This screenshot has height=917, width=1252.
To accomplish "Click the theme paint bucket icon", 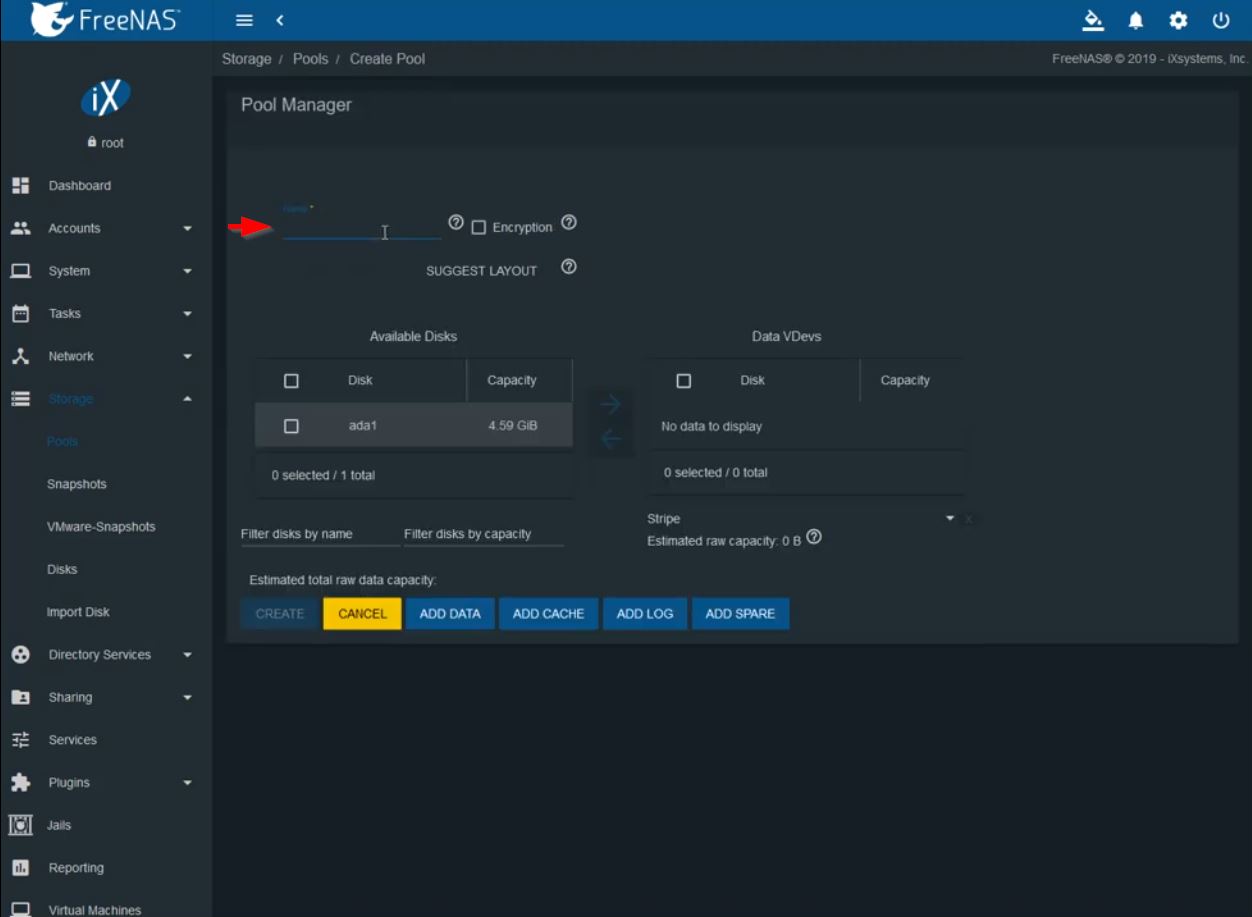I will (1093, 20).
